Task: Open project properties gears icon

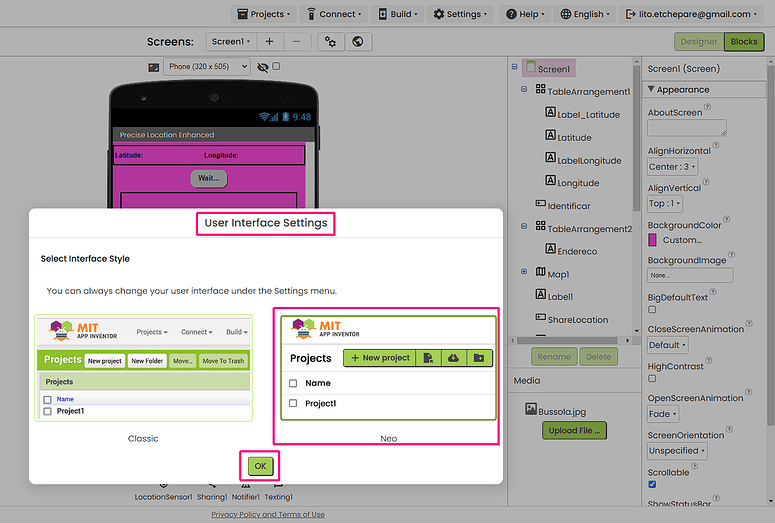Action: 330,42
